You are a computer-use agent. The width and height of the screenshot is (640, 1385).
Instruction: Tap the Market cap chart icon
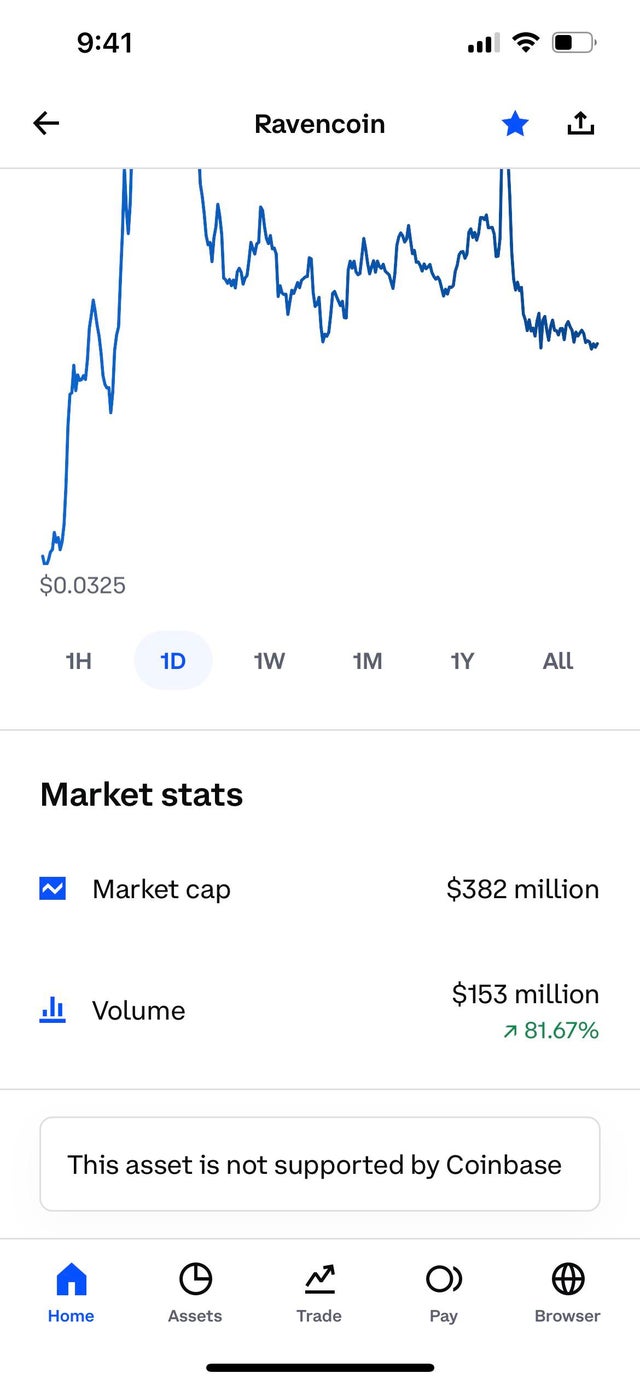click(x=53, y=888)
